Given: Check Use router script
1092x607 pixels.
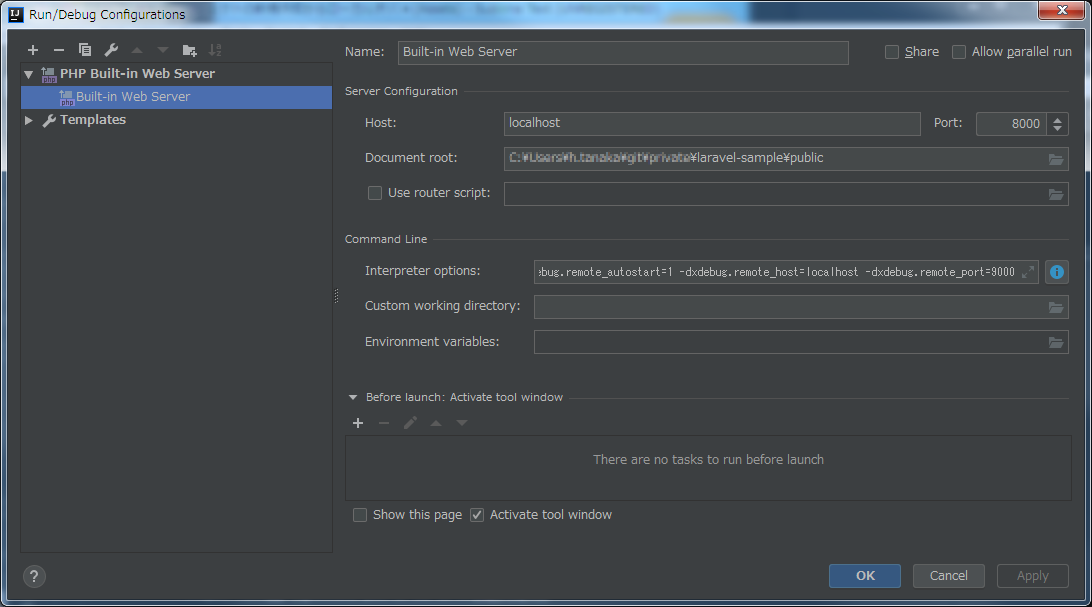Looking at the screenshot, I should pyautogui.click(x=375, y=193).
